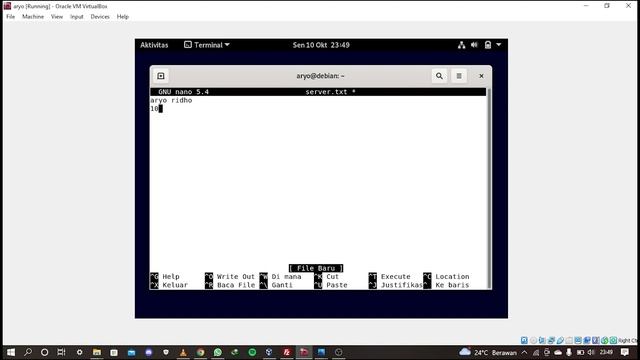The height and width of the screenshot is (360, 640).
Task: Click nano 'Keluar' shortcut label
Action: (x=175, y=285)
